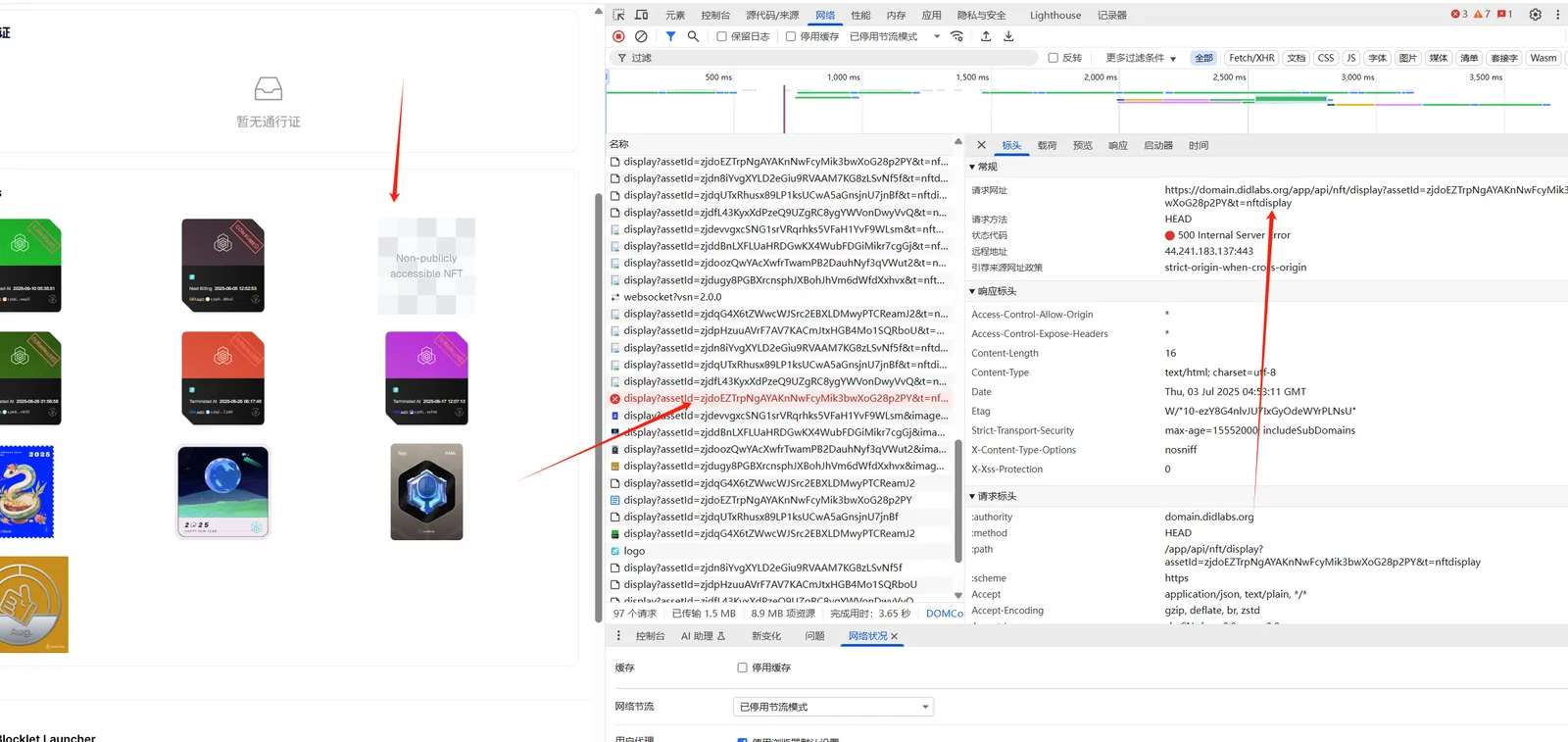The image size is (1568, 742).
Task: Click the red errors count badge
Action: [x=1459, y=15]
